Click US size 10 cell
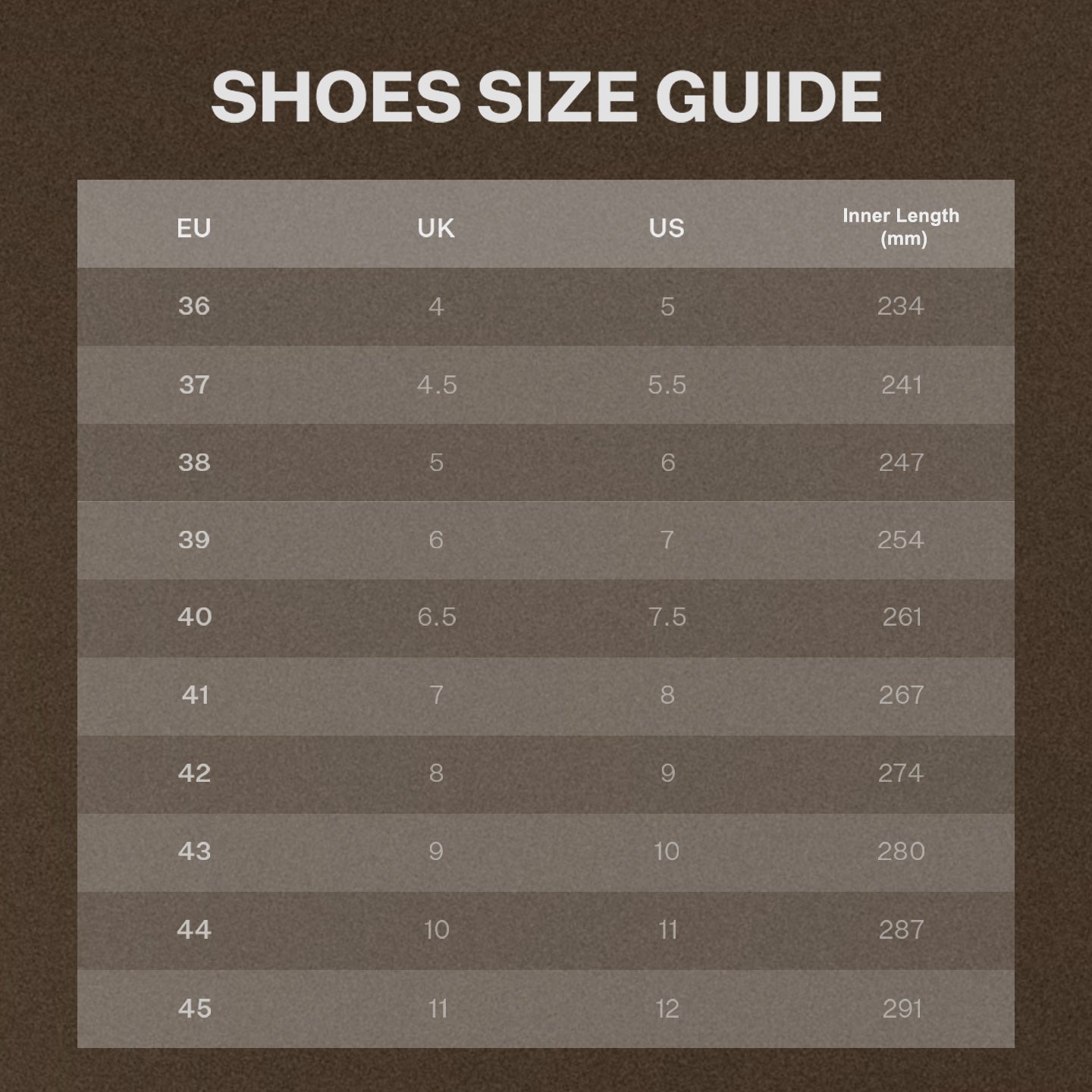Viewport: 1092px width, 1092px height. point(667,851)
